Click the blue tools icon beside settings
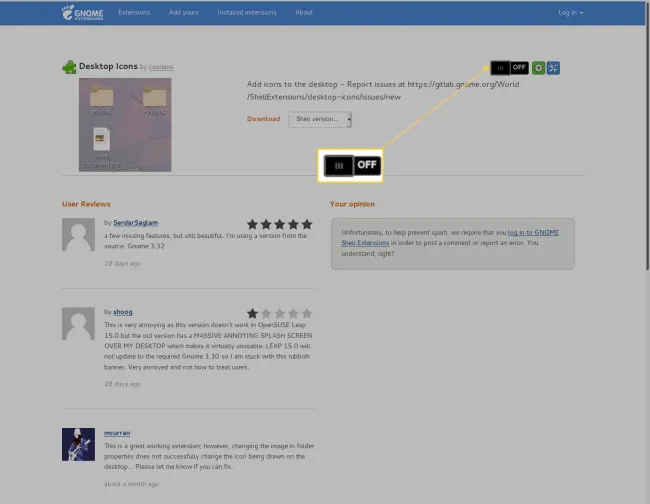The width and height of the screenshot is (650, 504). point(553,68)
